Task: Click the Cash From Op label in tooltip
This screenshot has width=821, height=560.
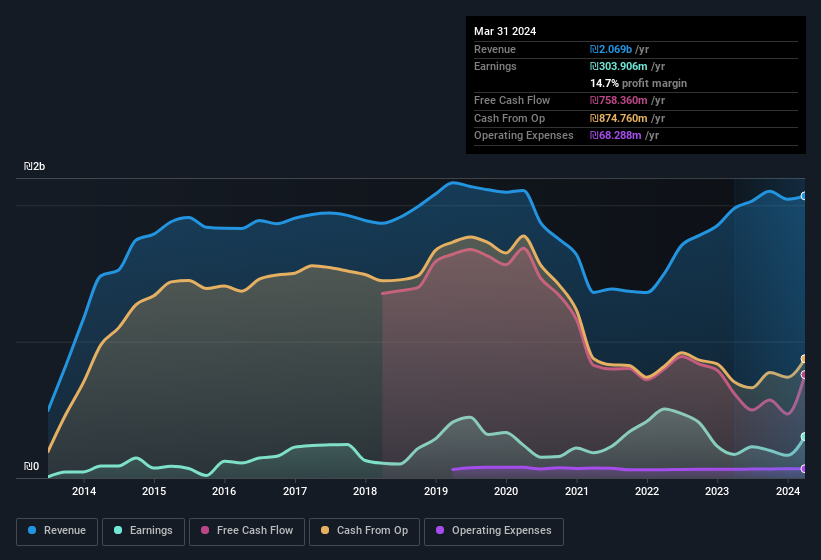Action: coord(509,118)
